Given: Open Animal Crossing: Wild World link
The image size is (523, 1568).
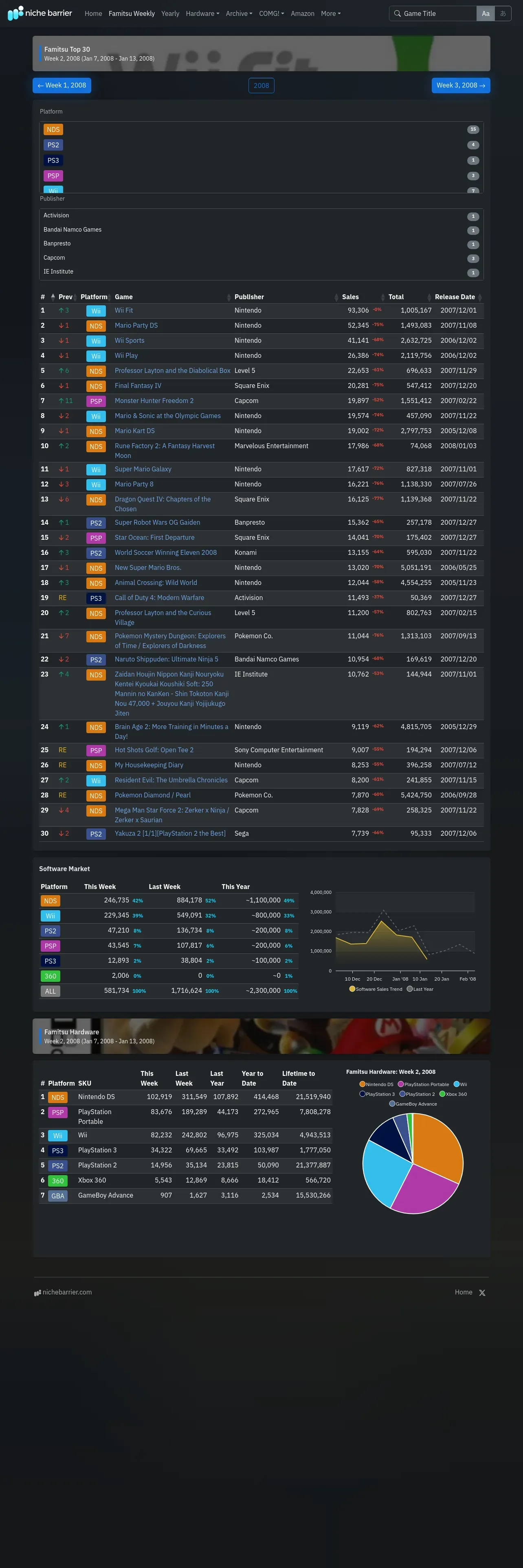Looking at the screenshot, I should point(156,583).
